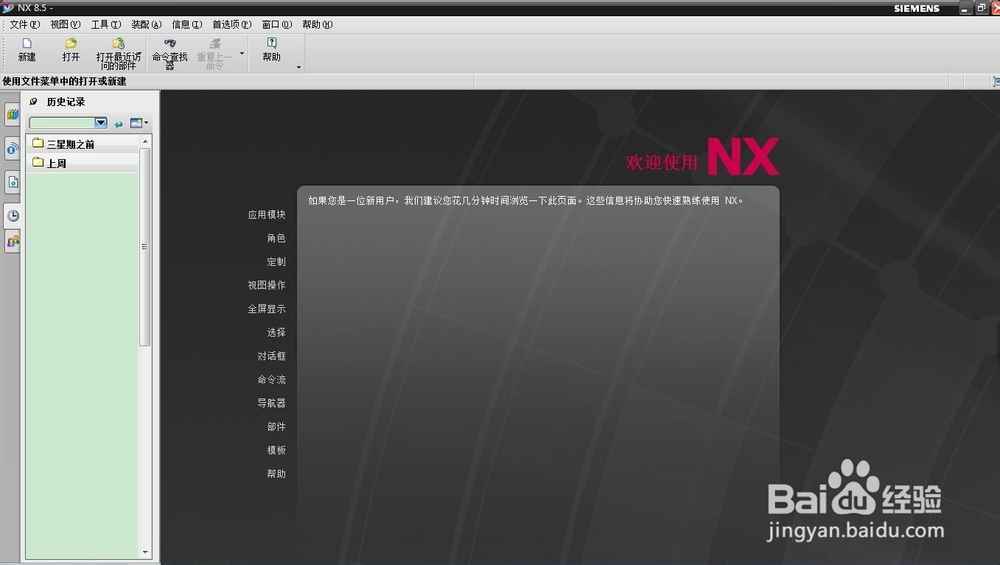
Task: Open the 首选项(P) menu
Action: point(232,24)
